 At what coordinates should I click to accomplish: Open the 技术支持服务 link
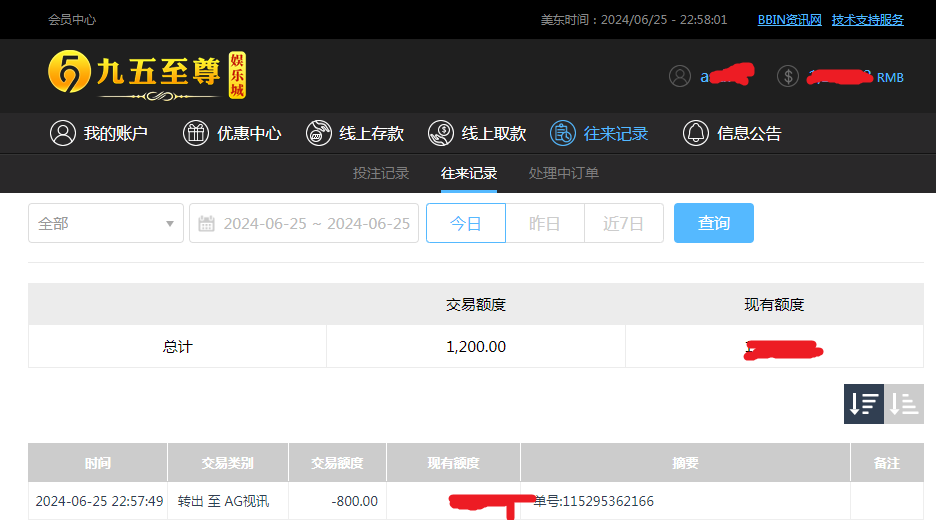point(867,20)
